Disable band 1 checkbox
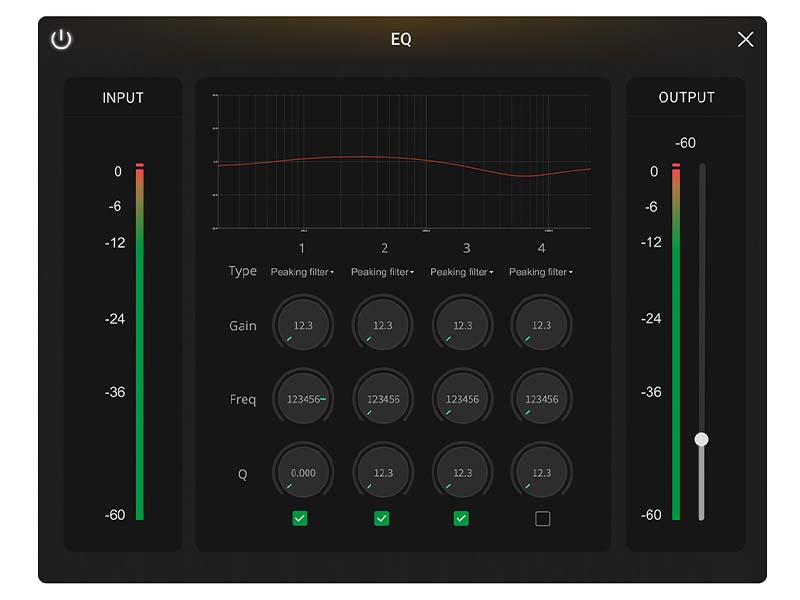Screen dimensions: 800x600 tap(300, 518)
